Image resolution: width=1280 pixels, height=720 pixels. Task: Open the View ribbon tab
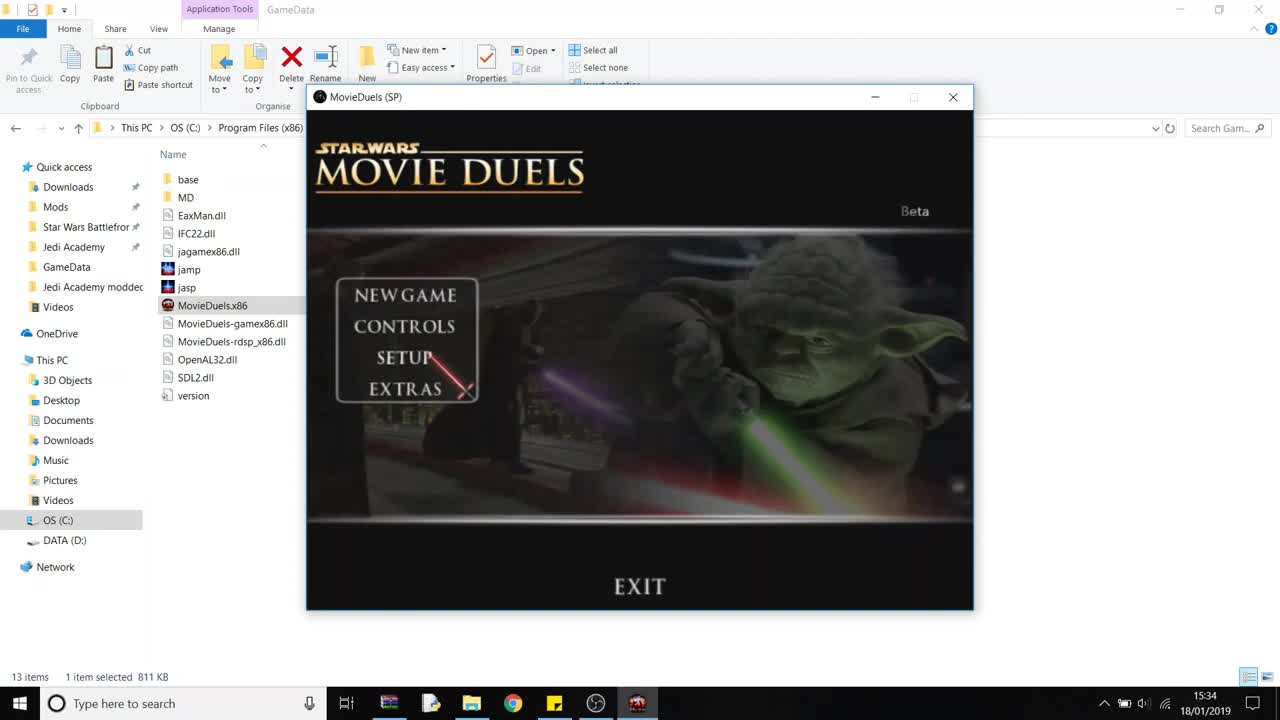(x=159, y=29)
